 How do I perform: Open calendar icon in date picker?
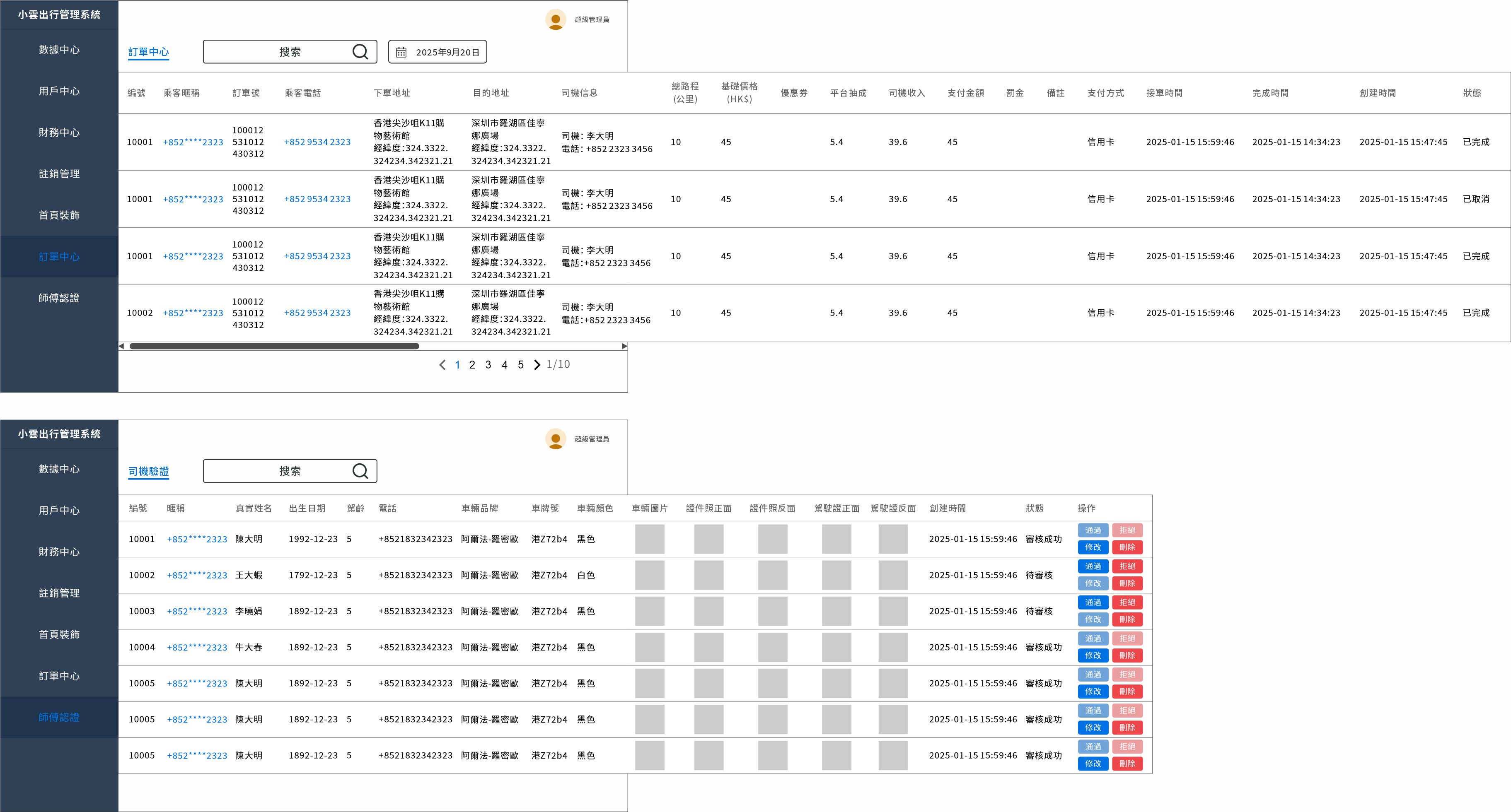pyautogui.click(x=401, y=52)
